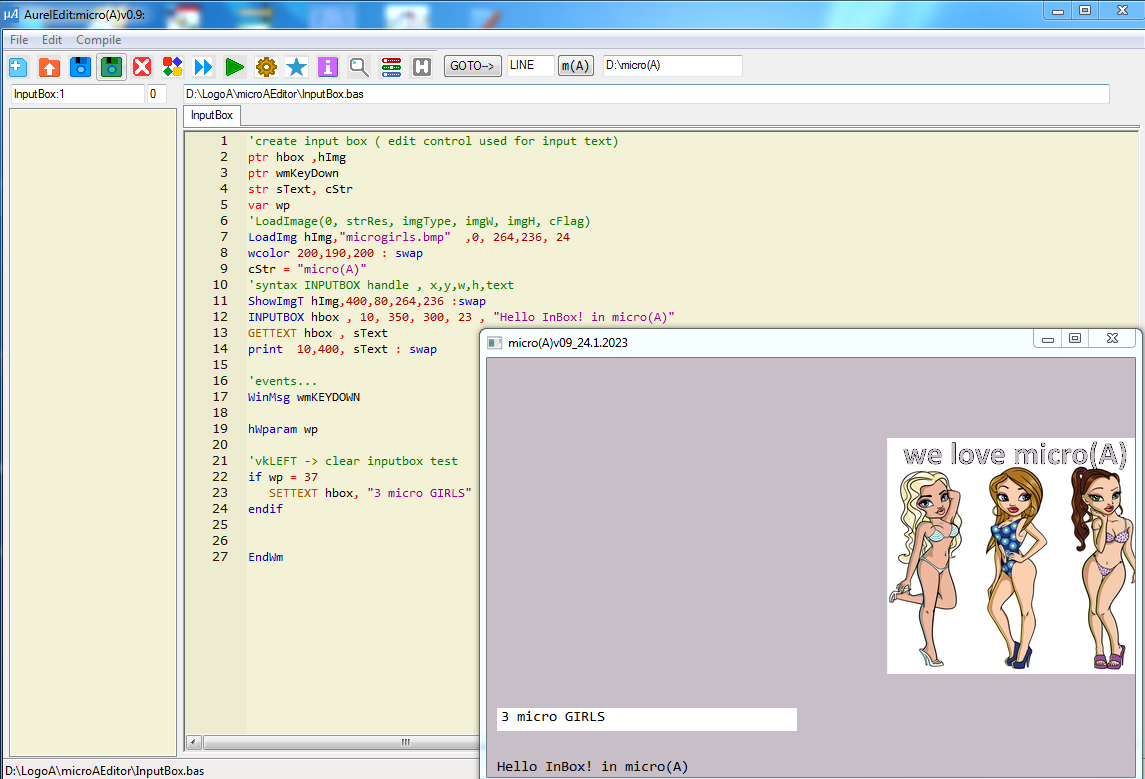
Task: Click the LINE number input field
Action: coord(530,65)
